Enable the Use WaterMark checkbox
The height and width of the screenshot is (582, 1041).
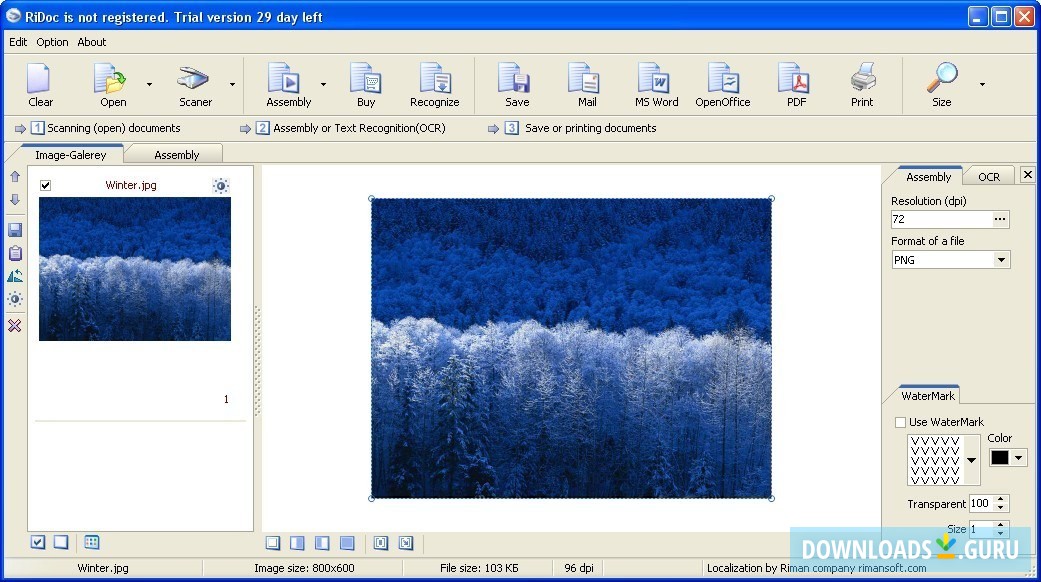point(901,422)
